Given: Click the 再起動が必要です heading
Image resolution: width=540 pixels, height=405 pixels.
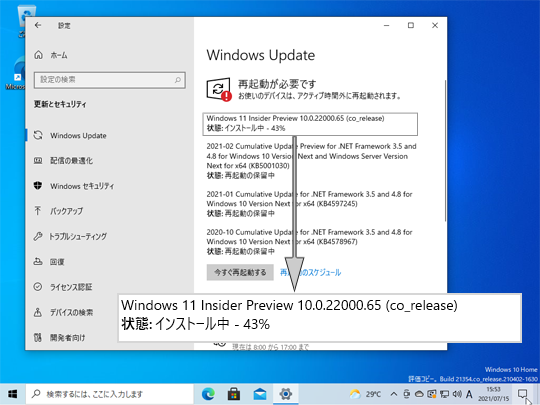Looking at the screenshot, I should (x=277, y=84).
